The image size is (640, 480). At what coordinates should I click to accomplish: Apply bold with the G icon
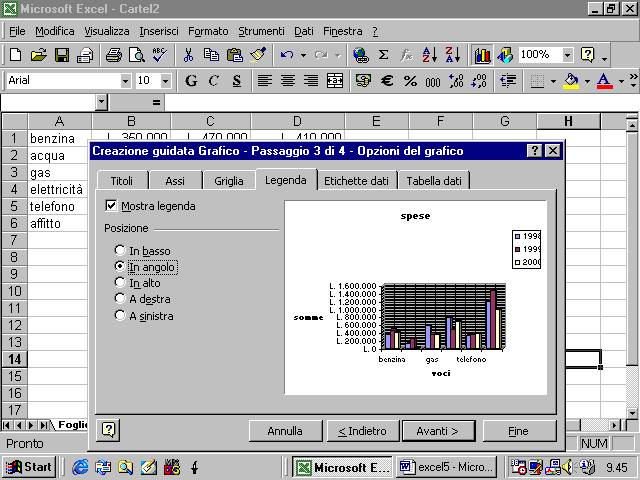[191, 81]
